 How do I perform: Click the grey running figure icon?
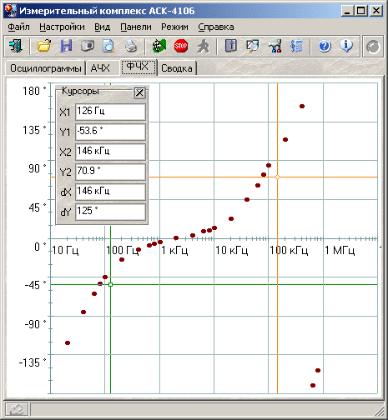[x=203, y=46]
